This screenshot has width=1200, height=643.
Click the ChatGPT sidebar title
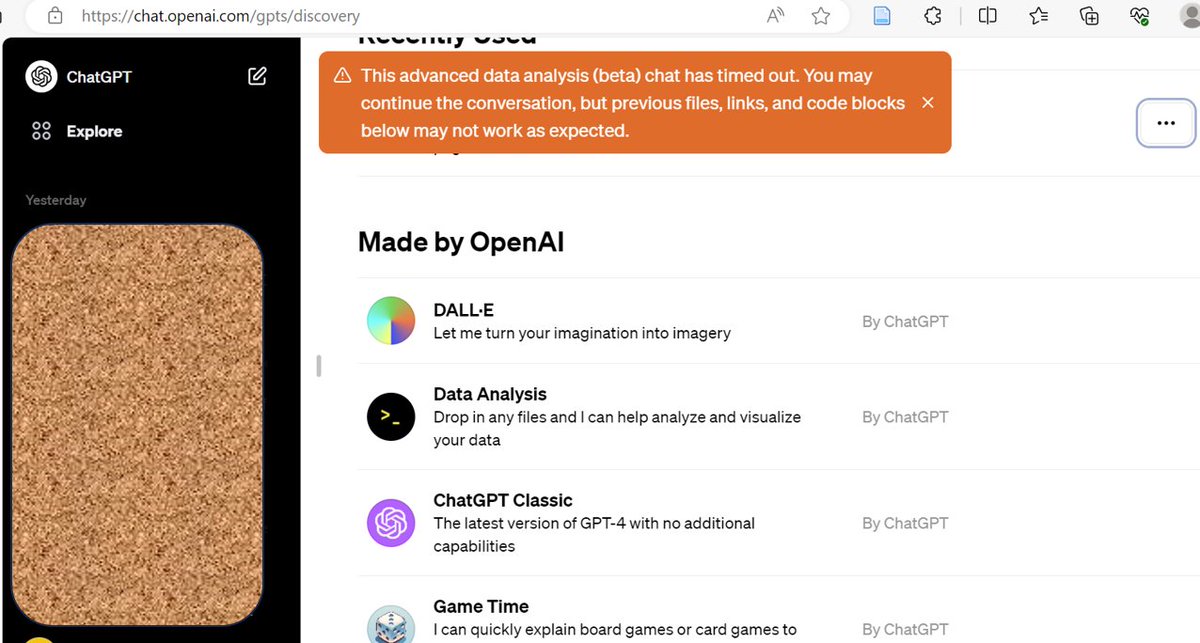(x=99, y=77)
